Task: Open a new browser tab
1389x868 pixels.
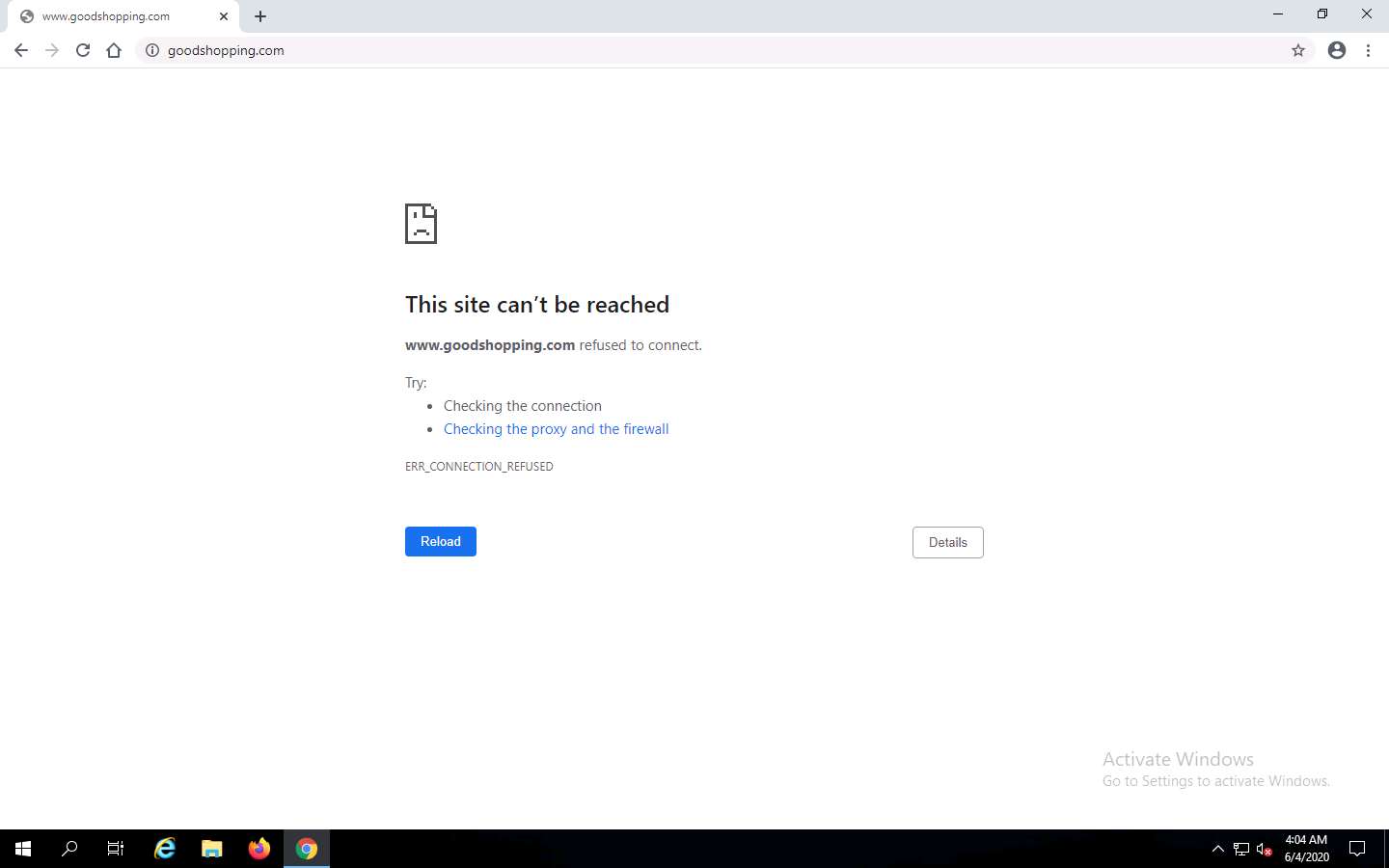Action: [259, 15]
